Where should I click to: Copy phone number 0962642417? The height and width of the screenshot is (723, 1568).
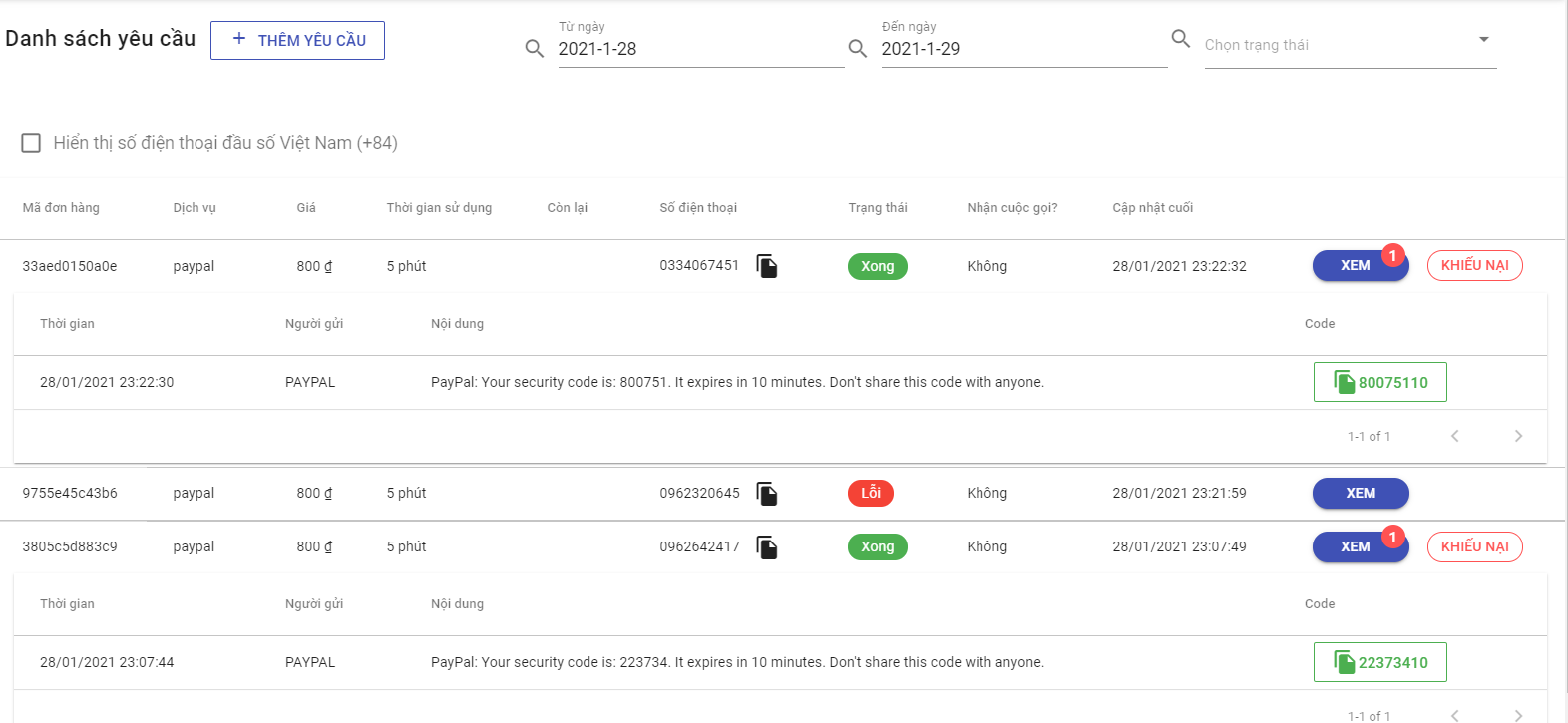(767, 547)
